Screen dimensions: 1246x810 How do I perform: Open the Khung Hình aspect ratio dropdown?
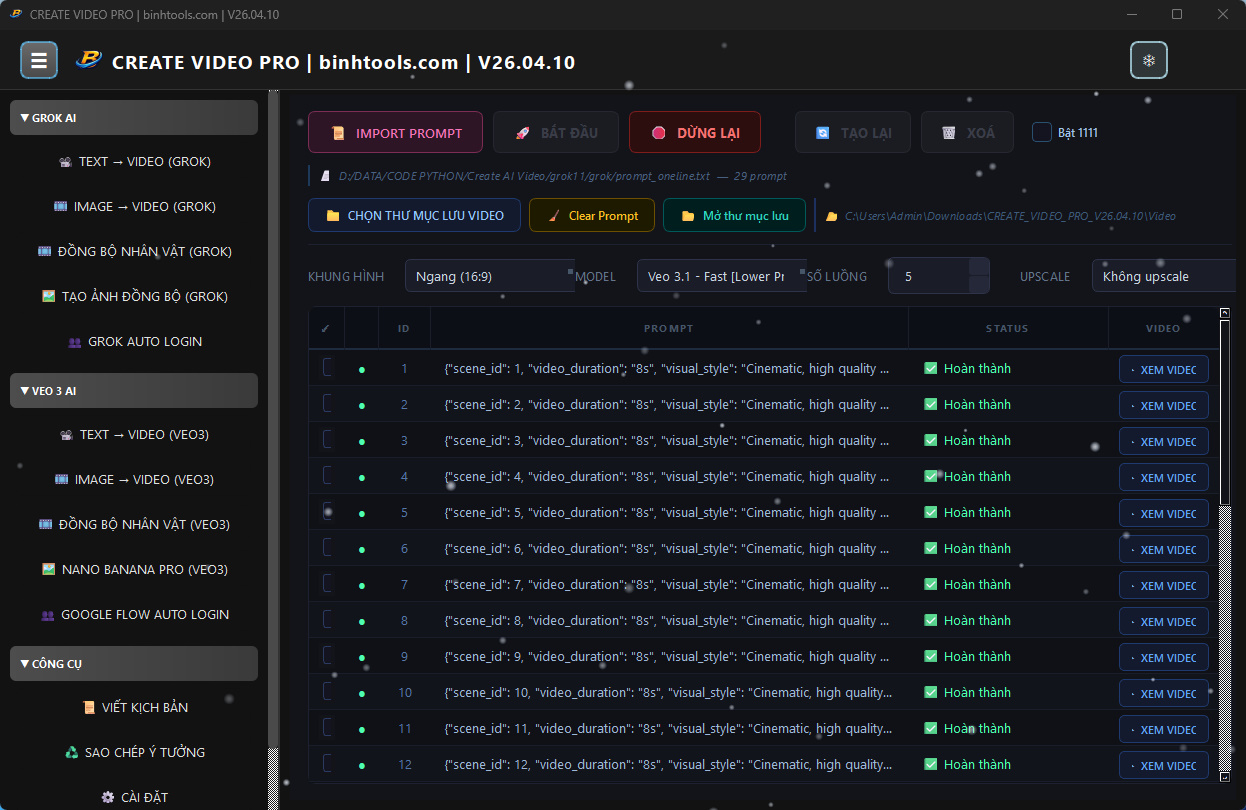(x=489, y=277)
